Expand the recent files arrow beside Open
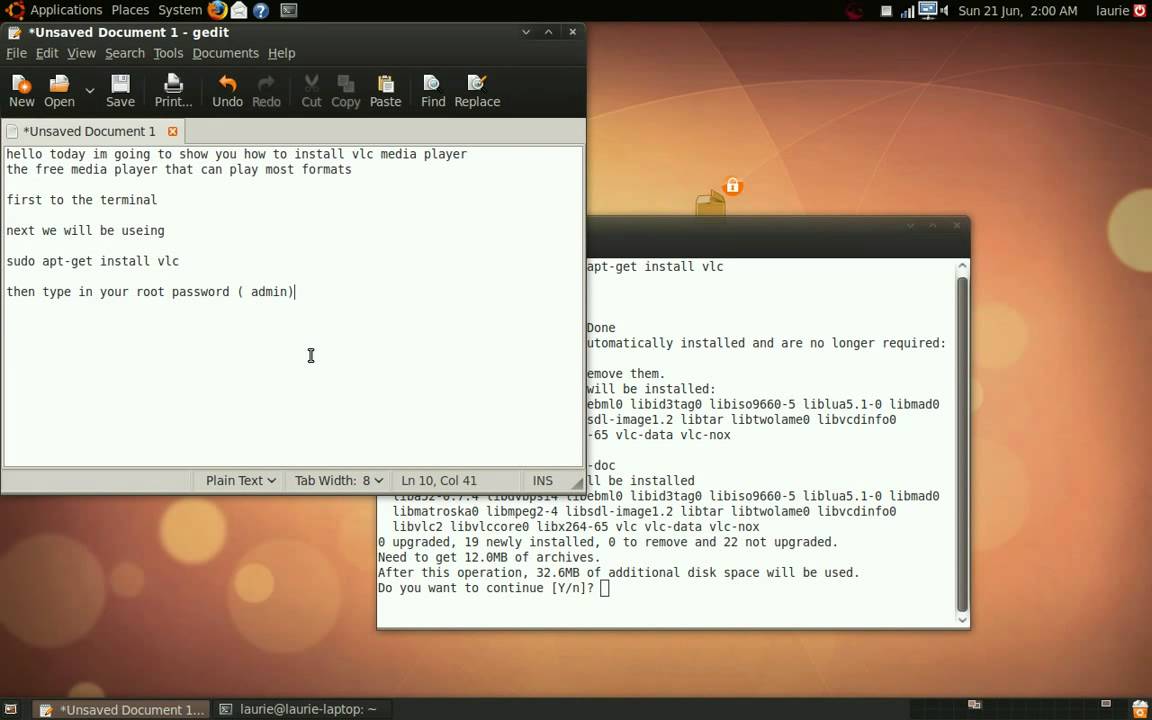 coord(90,90)
